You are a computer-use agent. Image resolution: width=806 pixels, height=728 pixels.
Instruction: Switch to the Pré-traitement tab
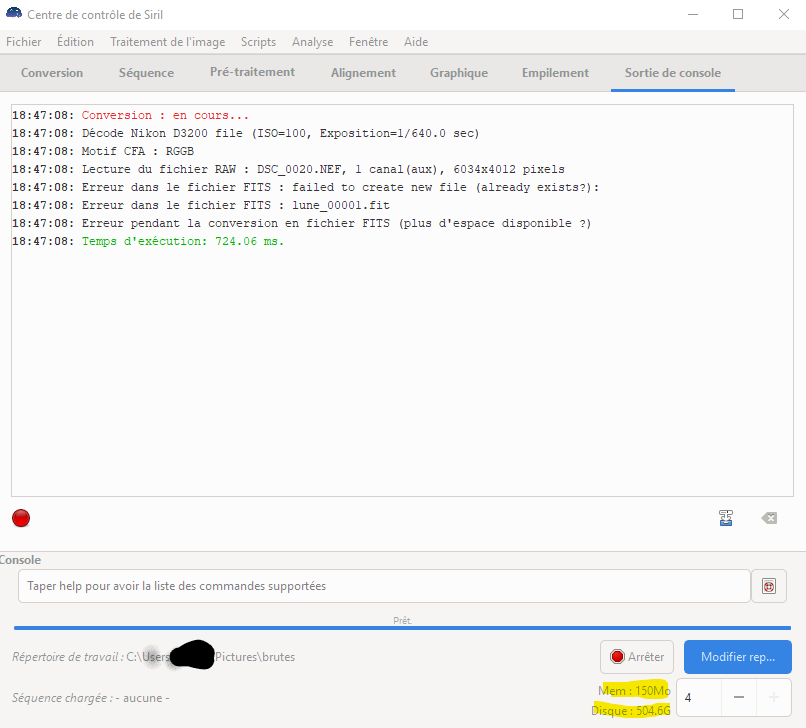tap(252, 72)
